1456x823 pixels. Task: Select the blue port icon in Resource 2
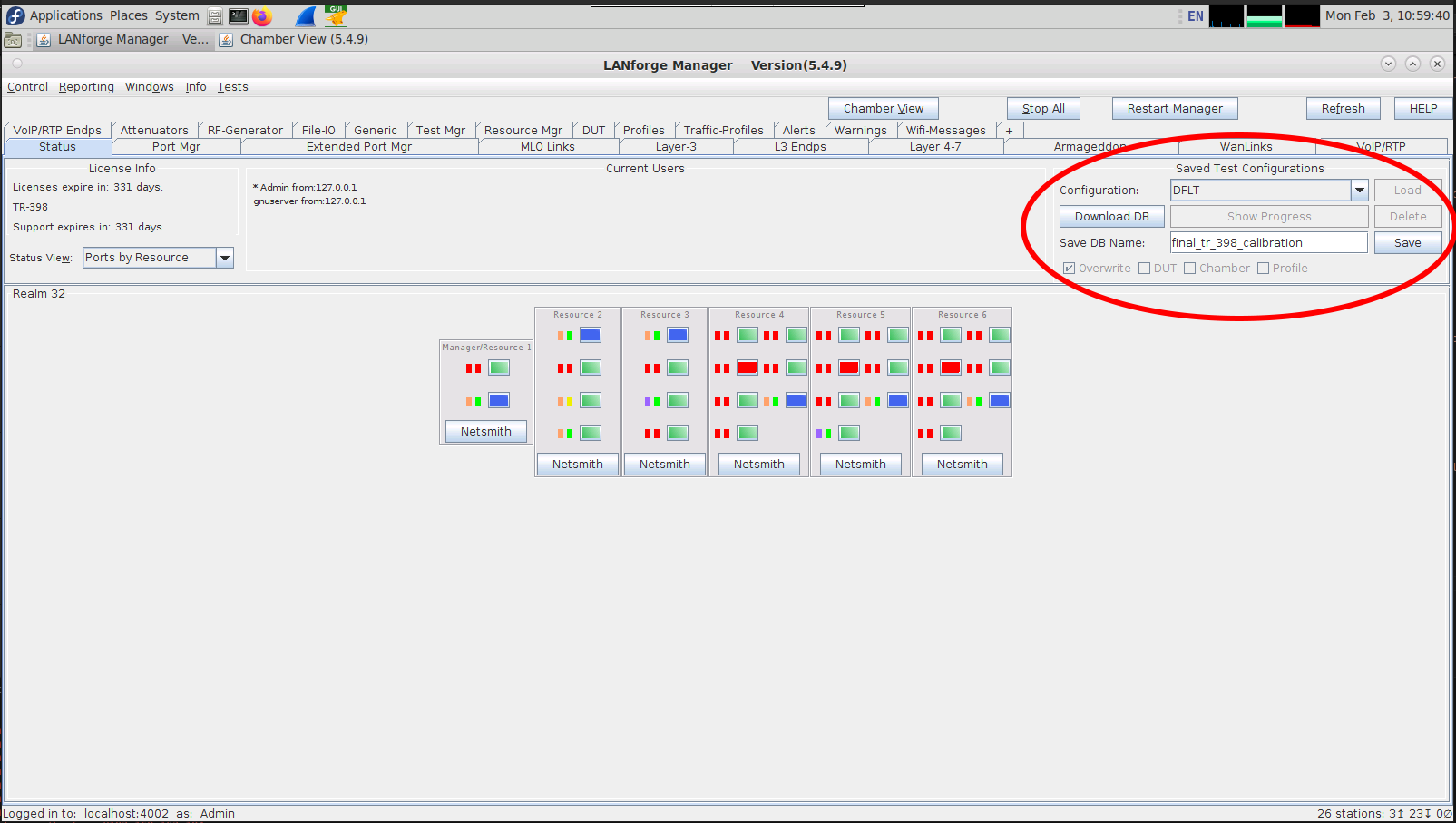coord(591,335)
